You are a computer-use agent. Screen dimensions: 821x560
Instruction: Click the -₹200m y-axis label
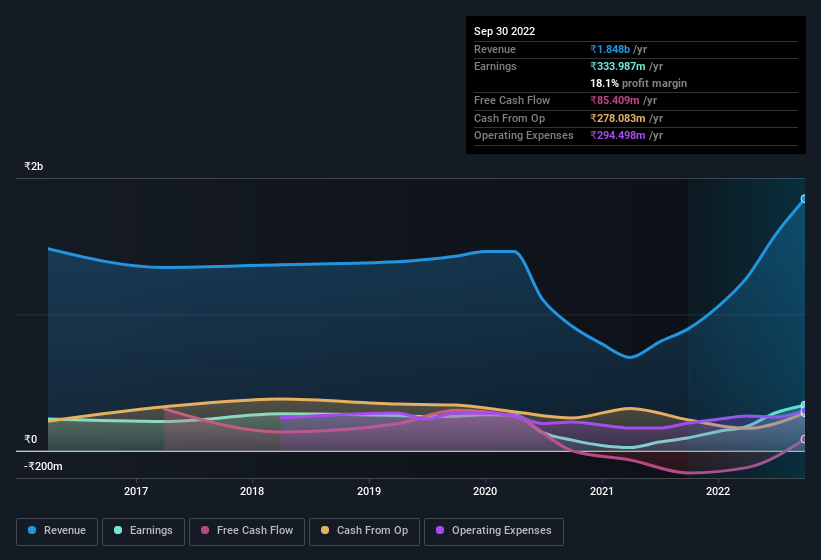point(43,466)
